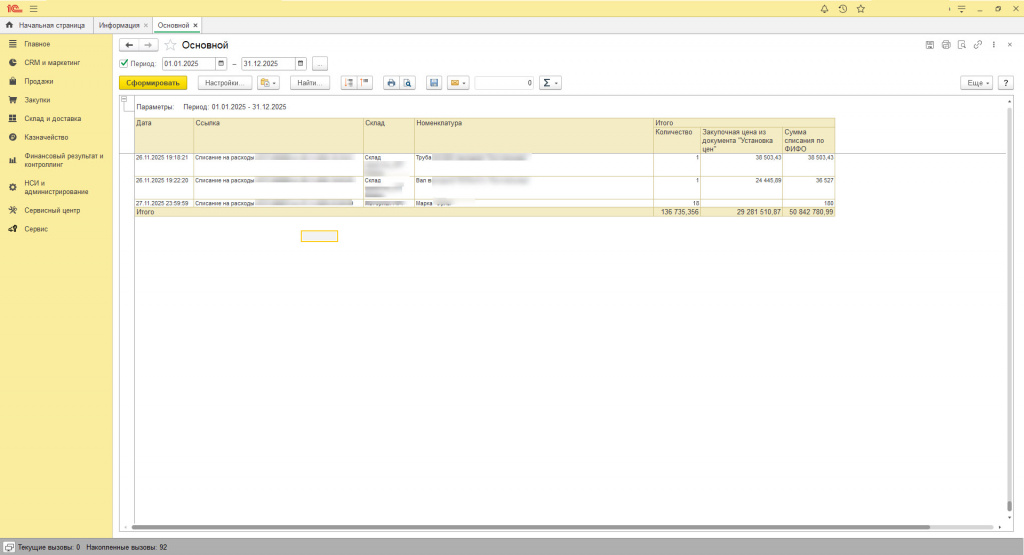The image size is (1024, 555).
Task: Print using the top-right printer icon
Action: pyautogui.click(x=946, y=45)
